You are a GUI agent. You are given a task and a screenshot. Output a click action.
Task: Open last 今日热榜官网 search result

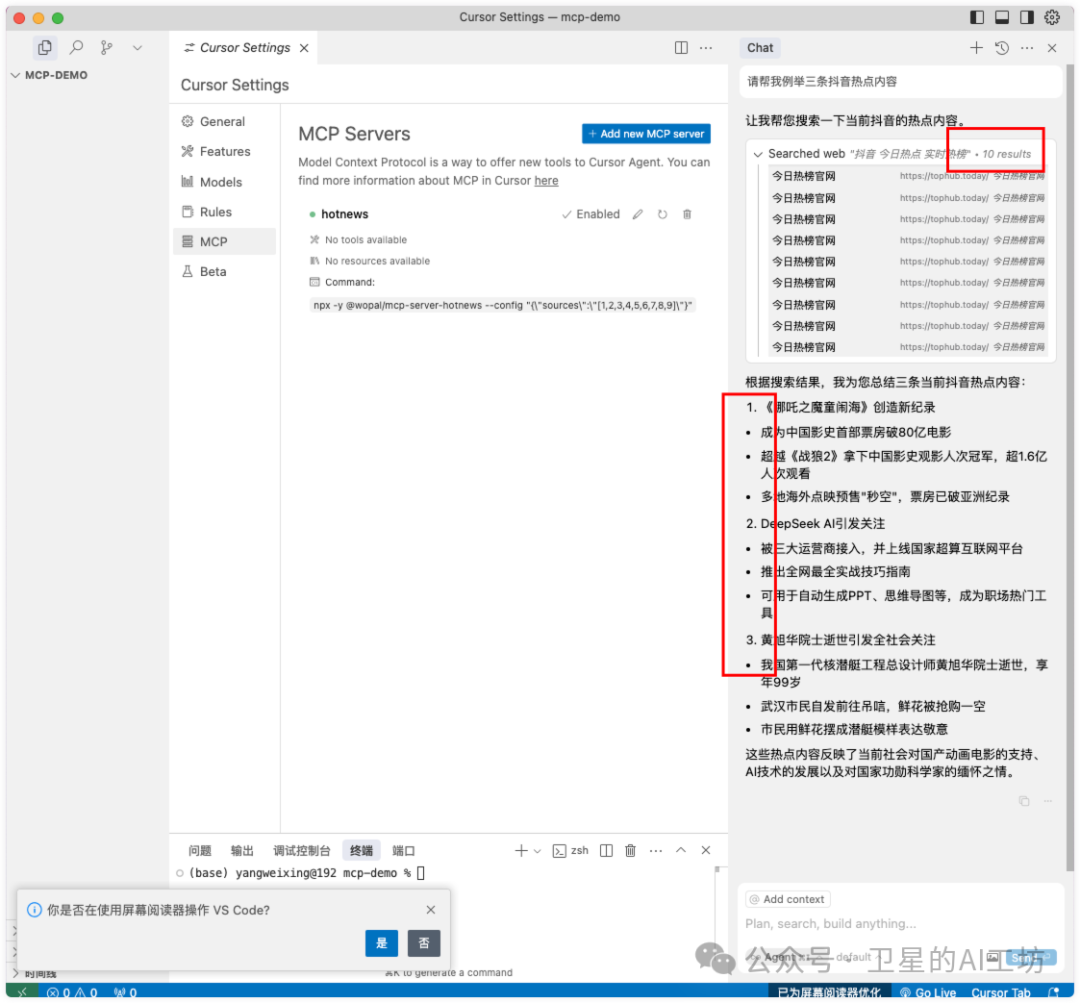[908, 347]
